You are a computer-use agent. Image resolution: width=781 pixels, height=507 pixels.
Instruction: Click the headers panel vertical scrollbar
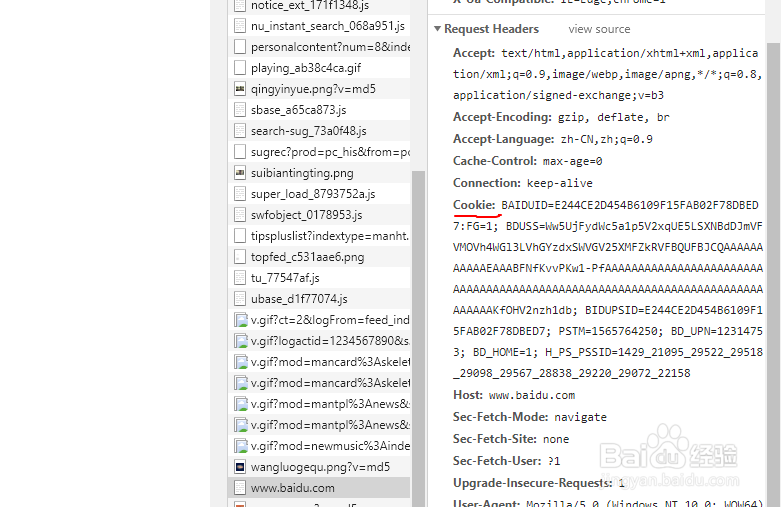(x=774, y=274)
